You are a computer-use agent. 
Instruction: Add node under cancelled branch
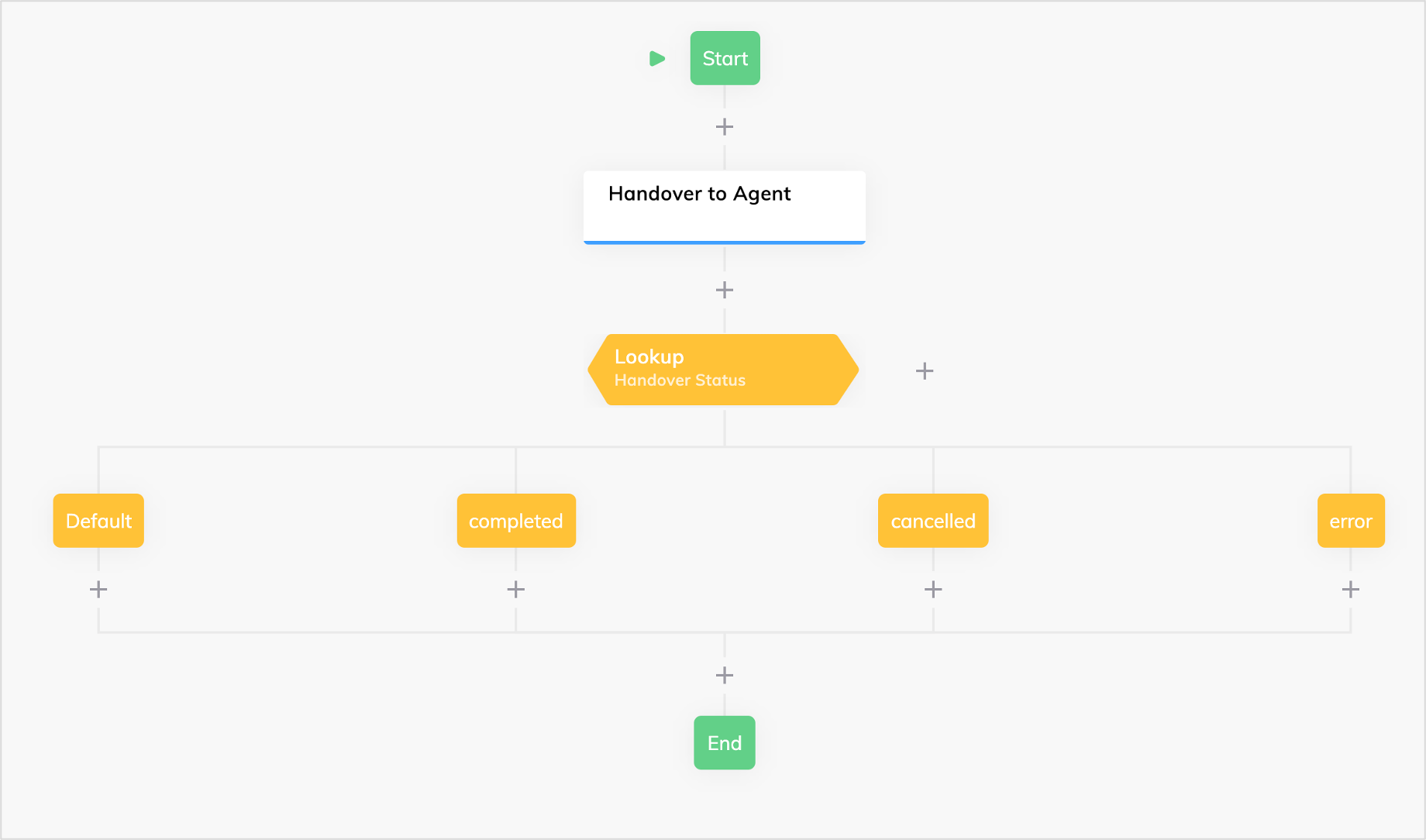coord(933,590)
